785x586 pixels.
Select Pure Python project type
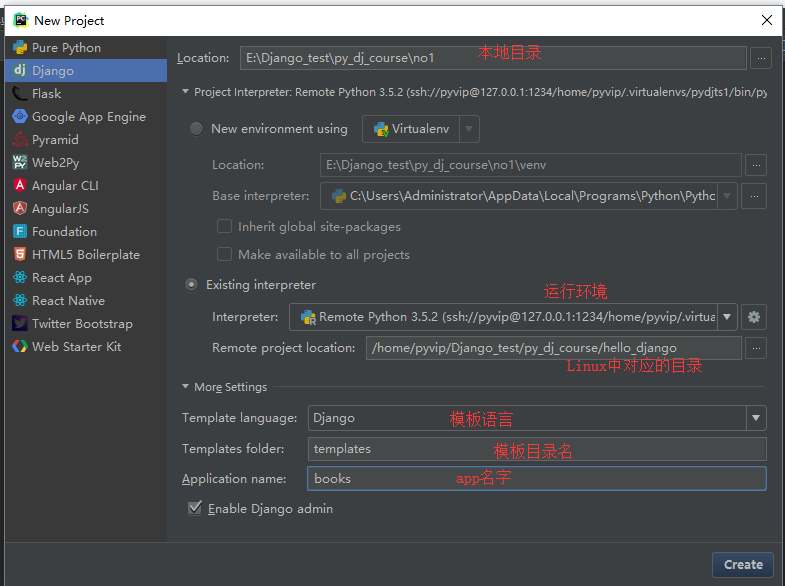pos(86,48)
